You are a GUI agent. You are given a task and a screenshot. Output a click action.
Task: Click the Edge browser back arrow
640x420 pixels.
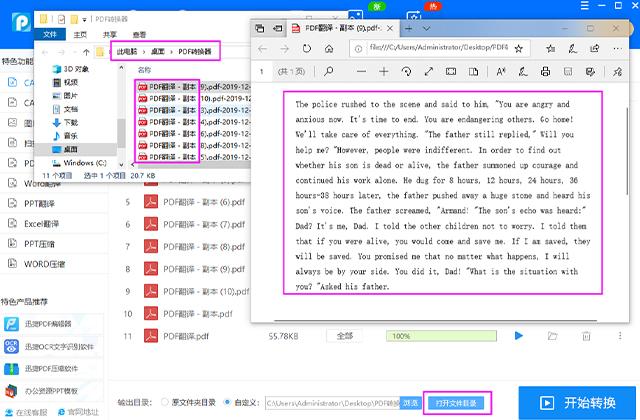coord(262,49)
